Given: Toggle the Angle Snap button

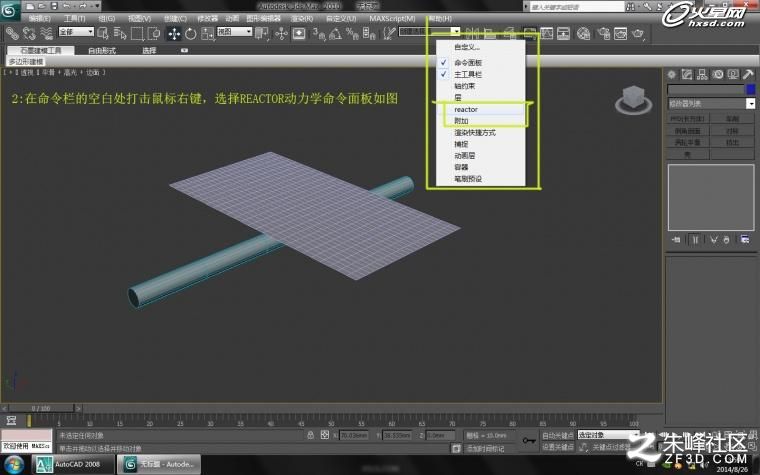Looking at the screenshot, I should (335, 33).
